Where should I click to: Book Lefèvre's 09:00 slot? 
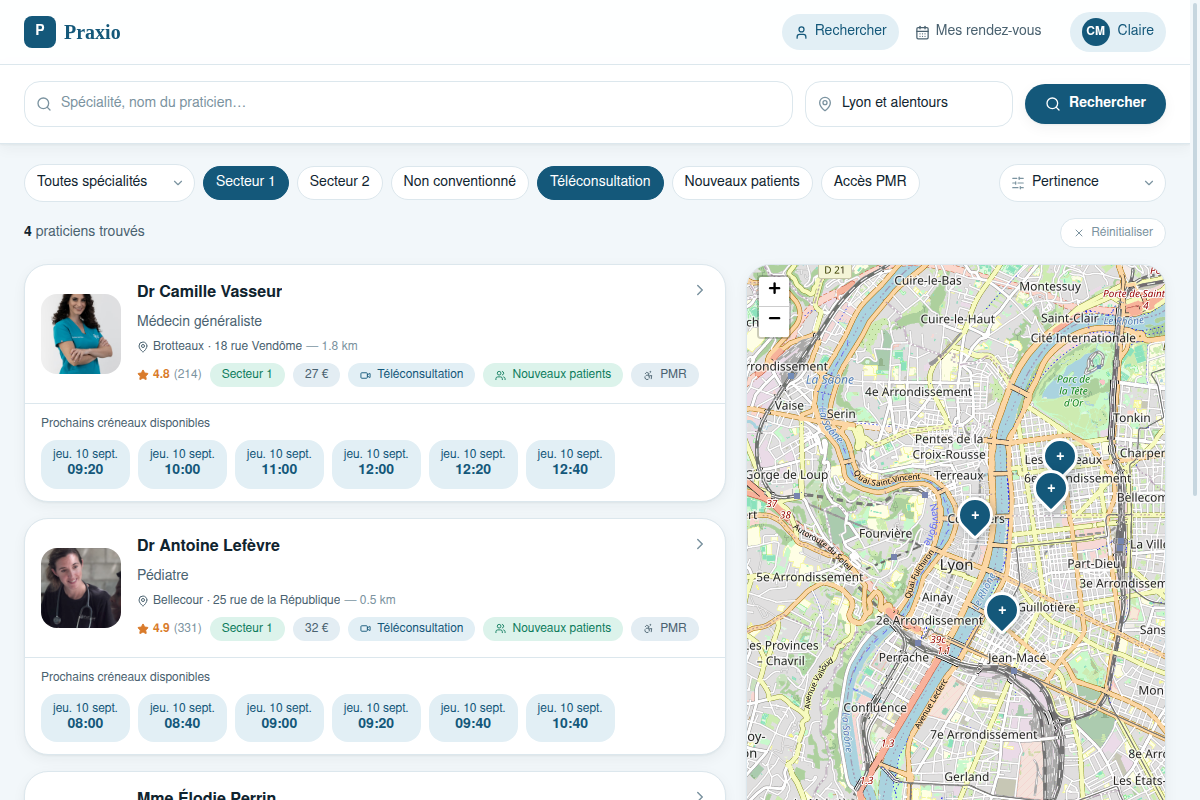[279, 716]
